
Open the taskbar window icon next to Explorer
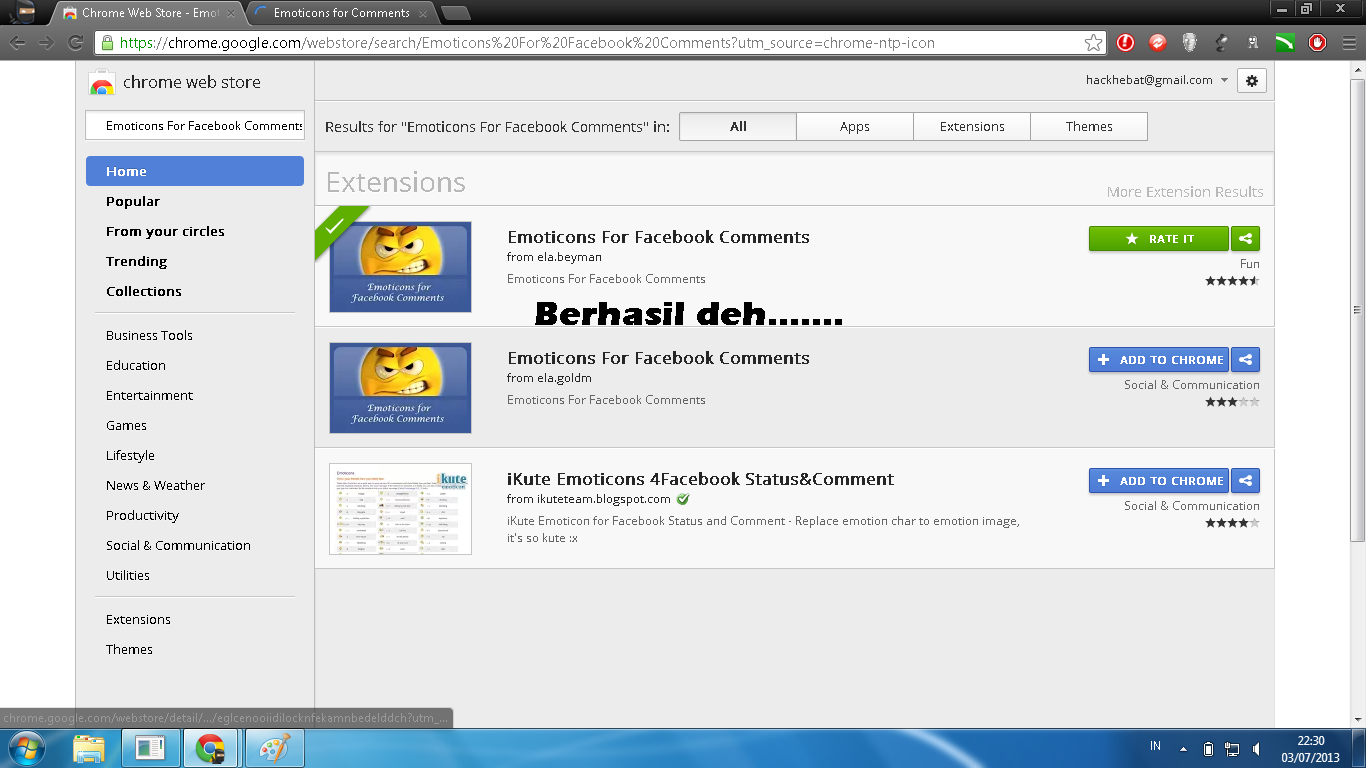coord(151,748)
